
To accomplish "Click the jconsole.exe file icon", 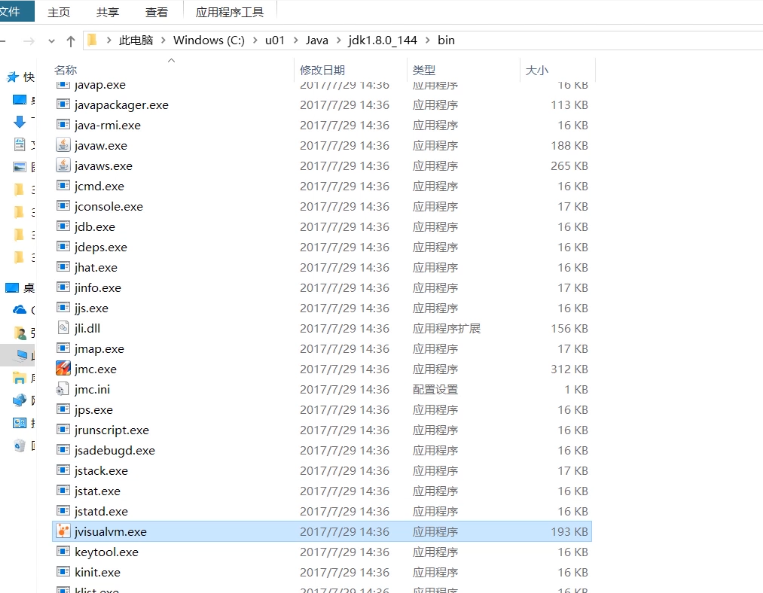I will [63, 206].
